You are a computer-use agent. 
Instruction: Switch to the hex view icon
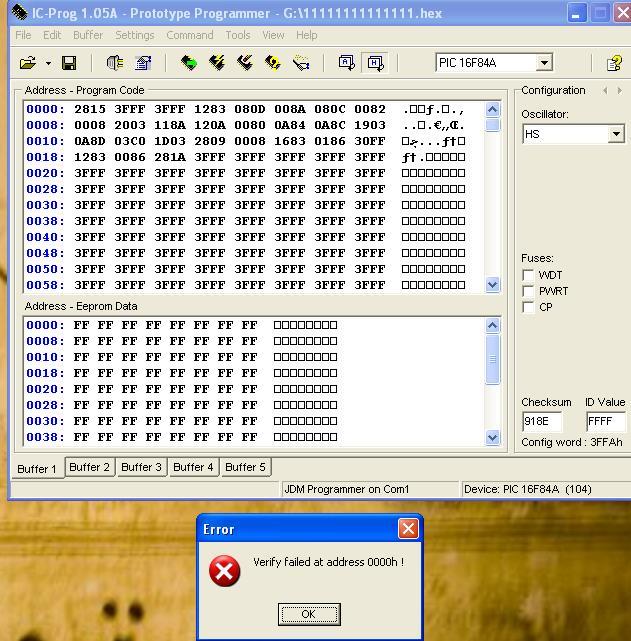375,63
